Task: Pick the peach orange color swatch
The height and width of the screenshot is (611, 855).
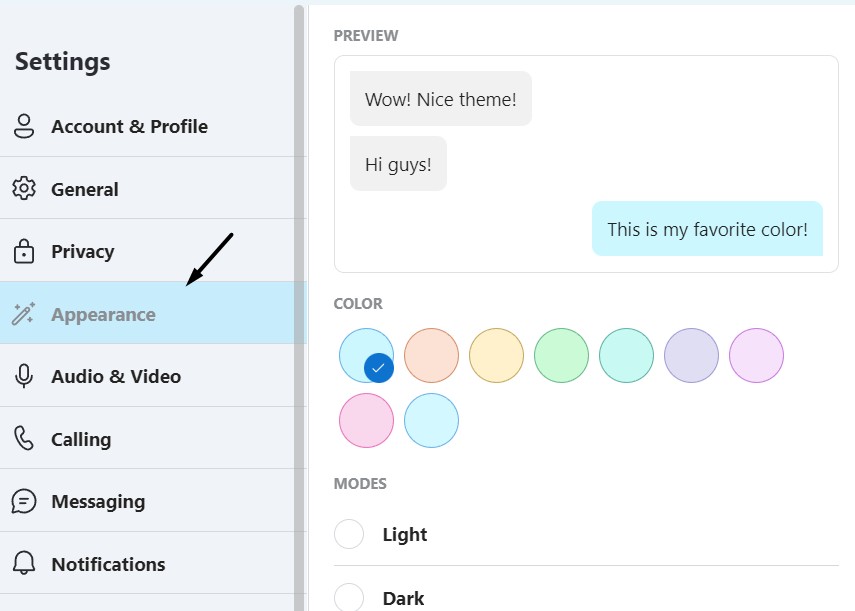Action: (432, 356)
